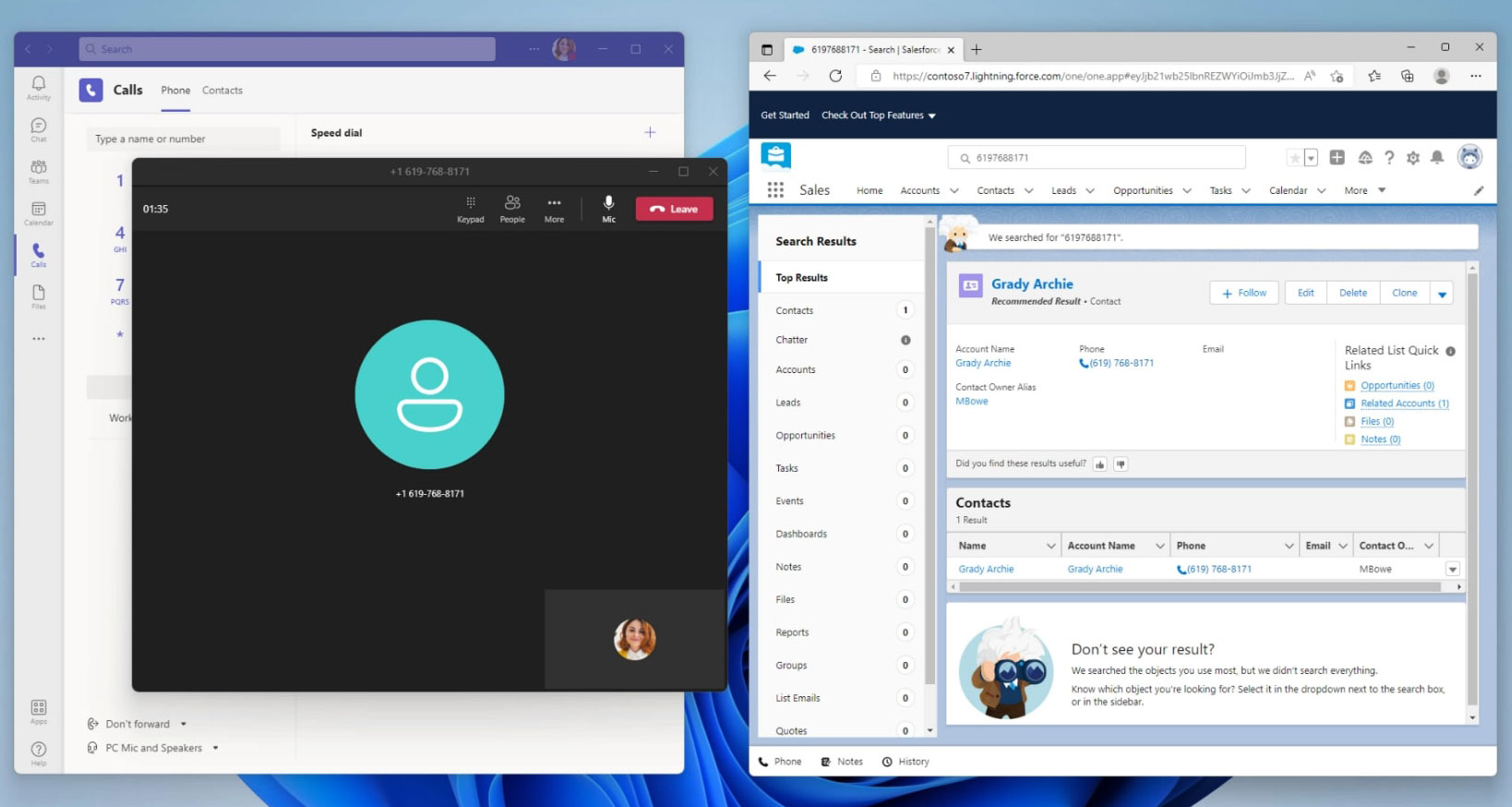Image resolution: width=1512 pixels, height=807 pixels.
Task: Open MBowe contact owner link
Action: (972, 402)
